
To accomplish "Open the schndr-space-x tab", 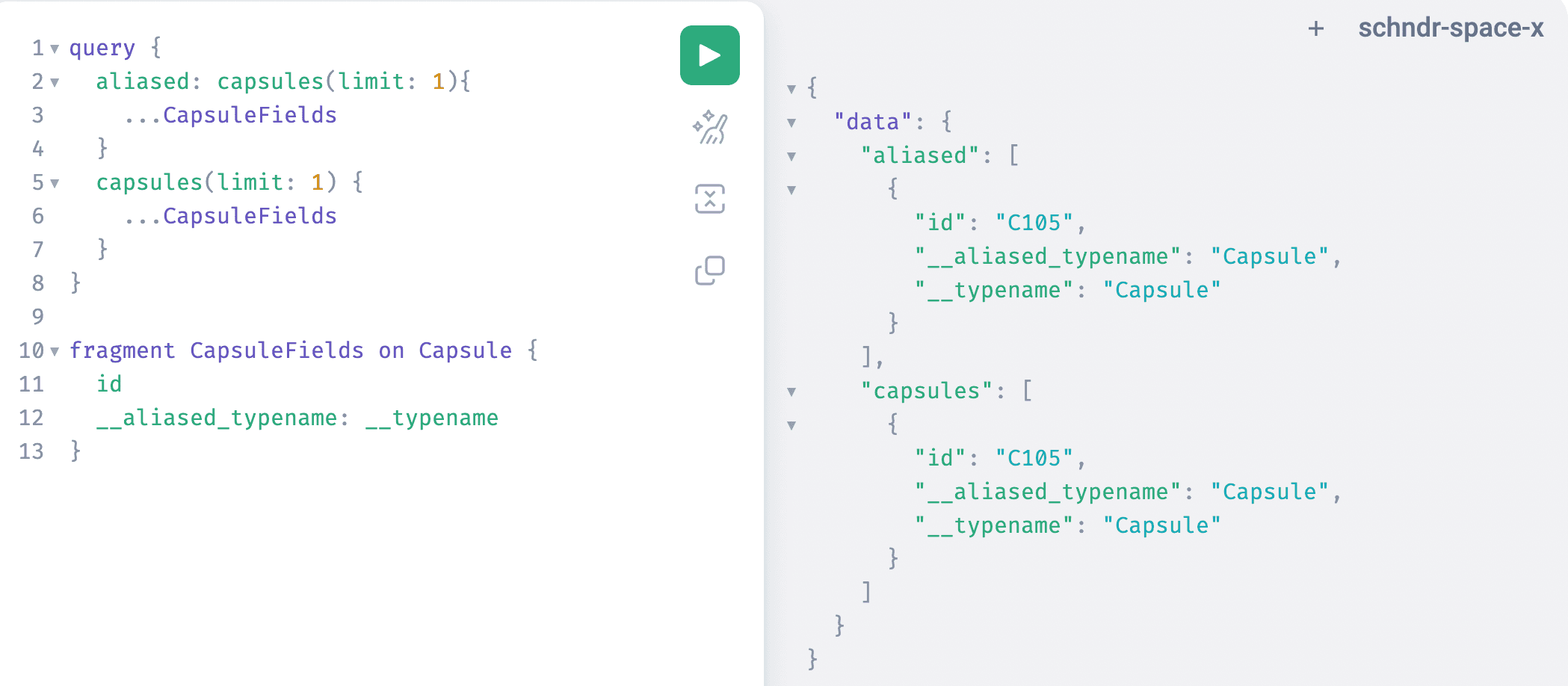I will click(x=1450, y=28).
